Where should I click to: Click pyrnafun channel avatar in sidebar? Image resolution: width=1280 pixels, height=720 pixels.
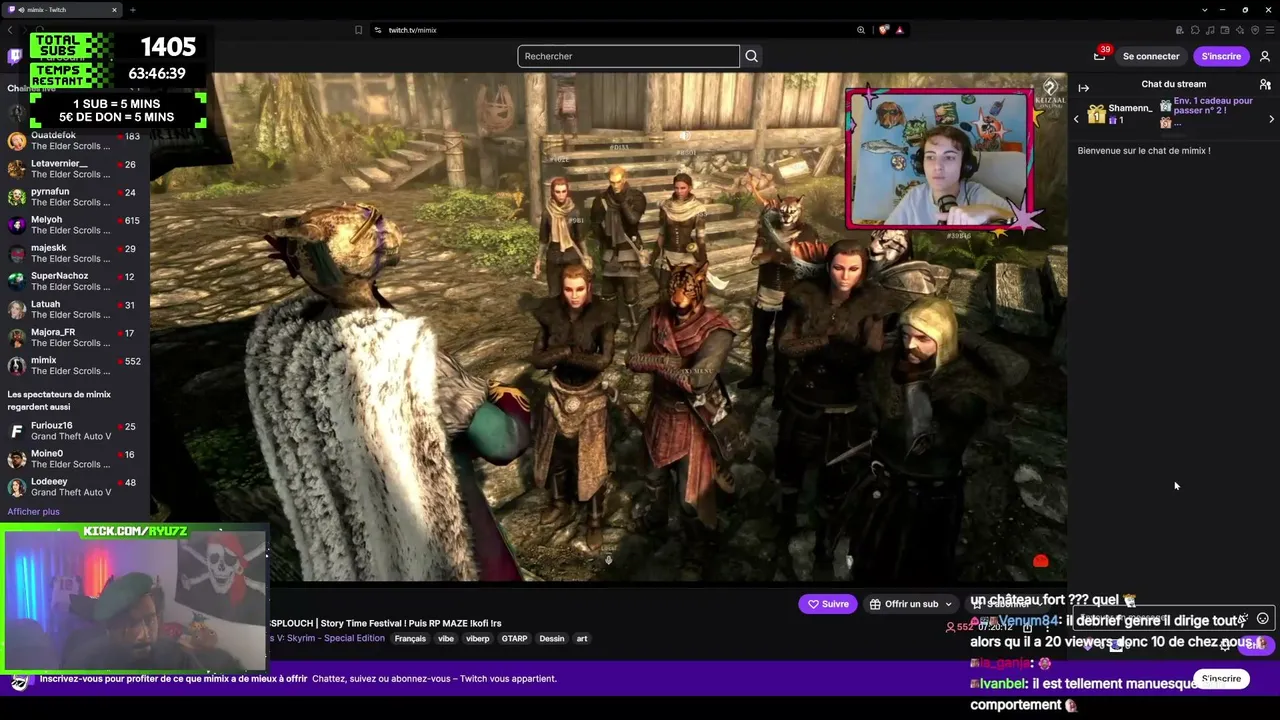click(x=17, y=197)
